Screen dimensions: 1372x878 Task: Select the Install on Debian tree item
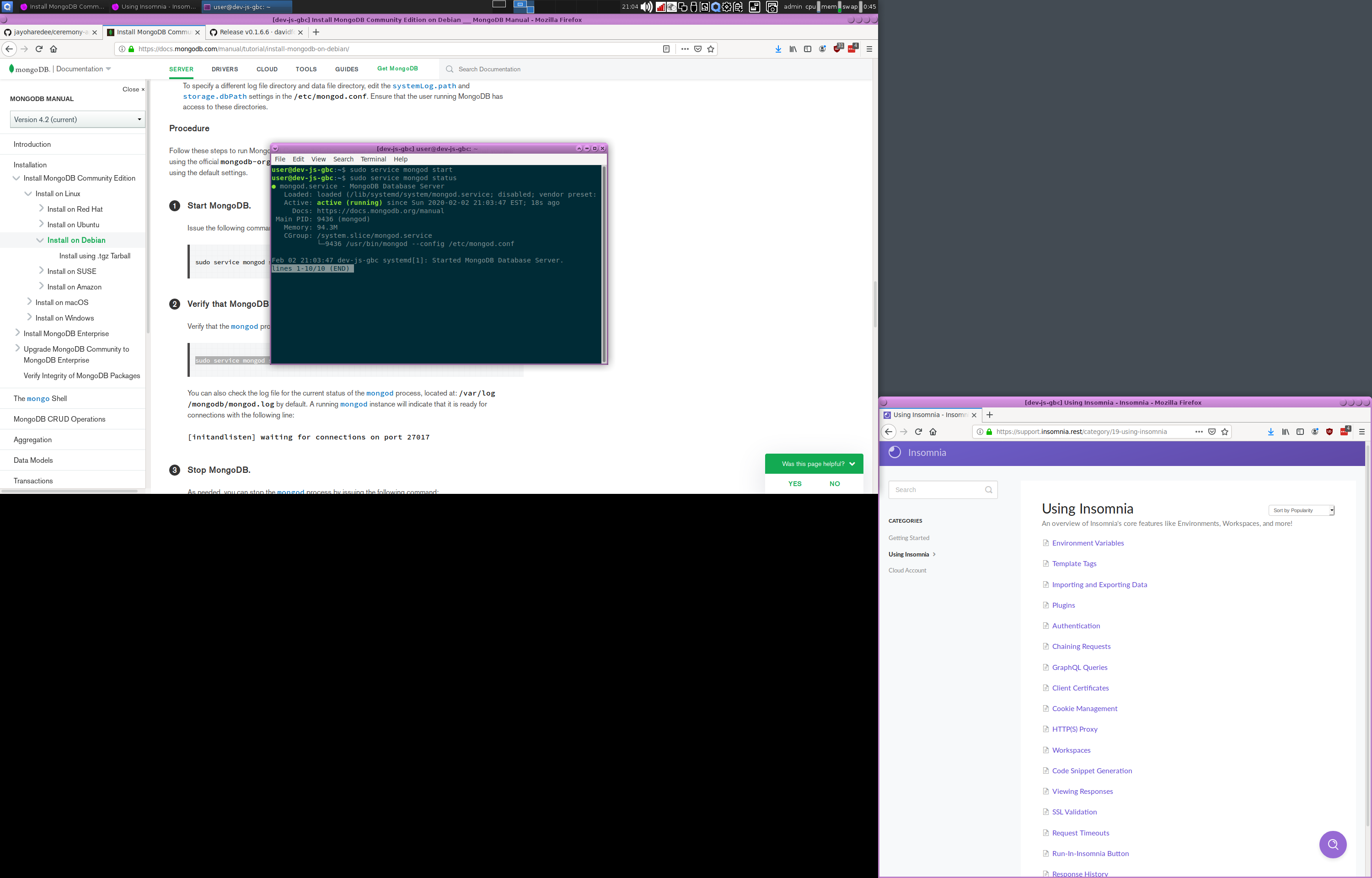point(76,240)
